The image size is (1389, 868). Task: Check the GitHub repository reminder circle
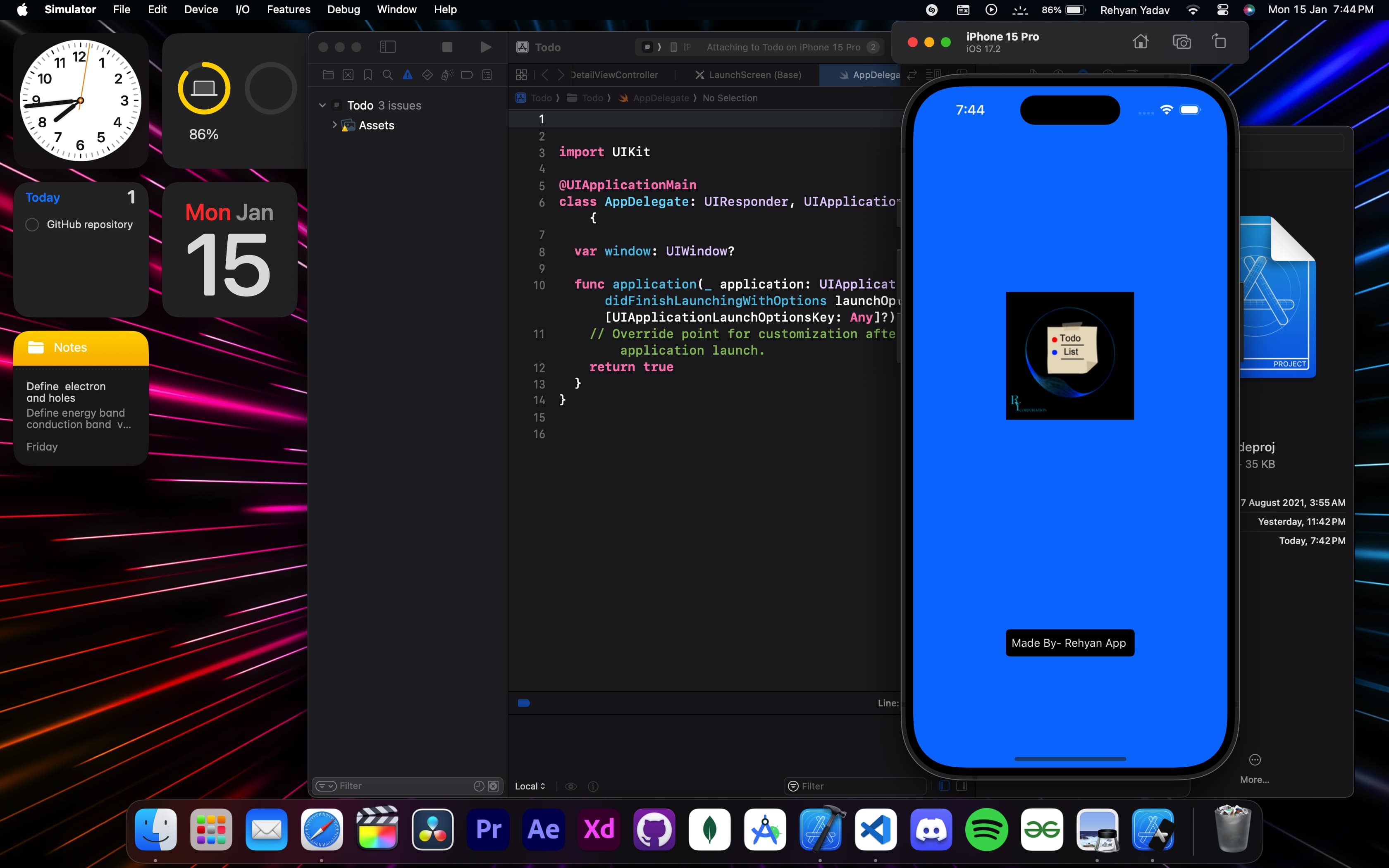32,224
